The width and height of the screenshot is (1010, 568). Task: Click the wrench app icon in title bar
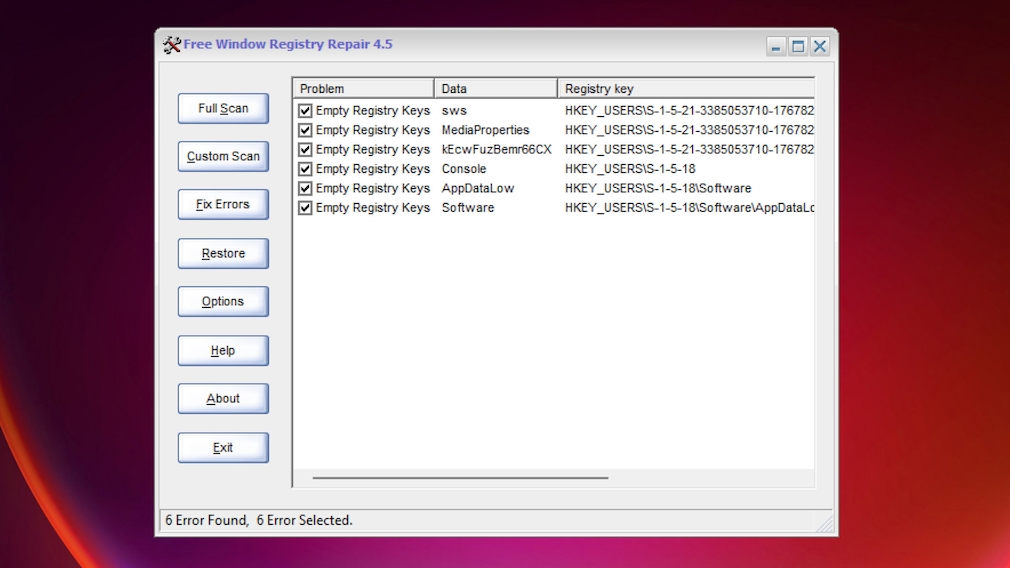pyautogui.click(x=171, y=45)
